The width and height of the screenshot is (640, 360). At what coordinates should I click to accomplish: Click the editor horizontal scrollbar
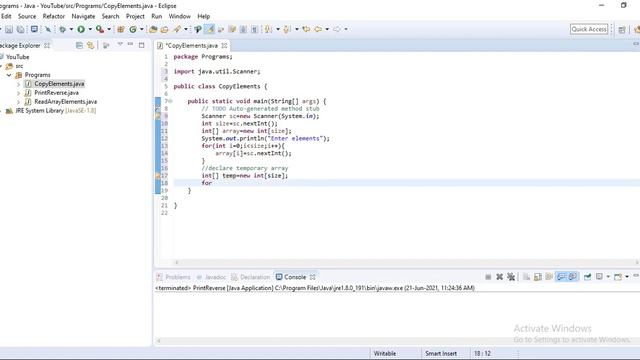[406, 262]
